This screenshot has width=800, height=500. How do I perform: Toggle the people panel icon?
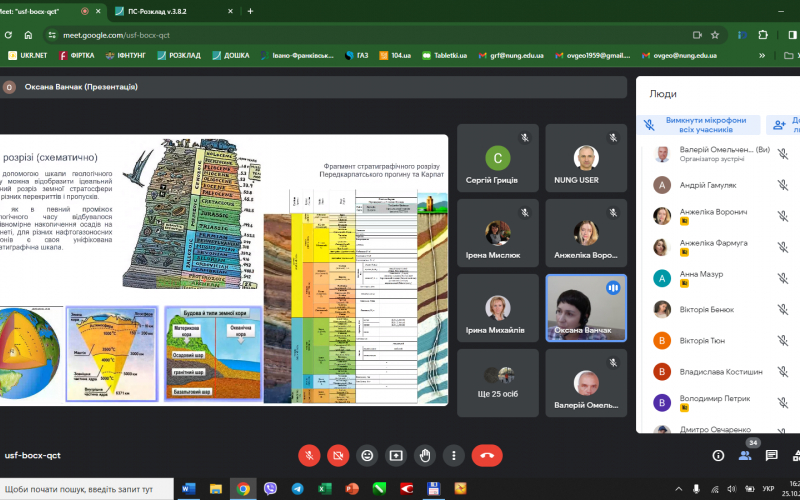745,455
